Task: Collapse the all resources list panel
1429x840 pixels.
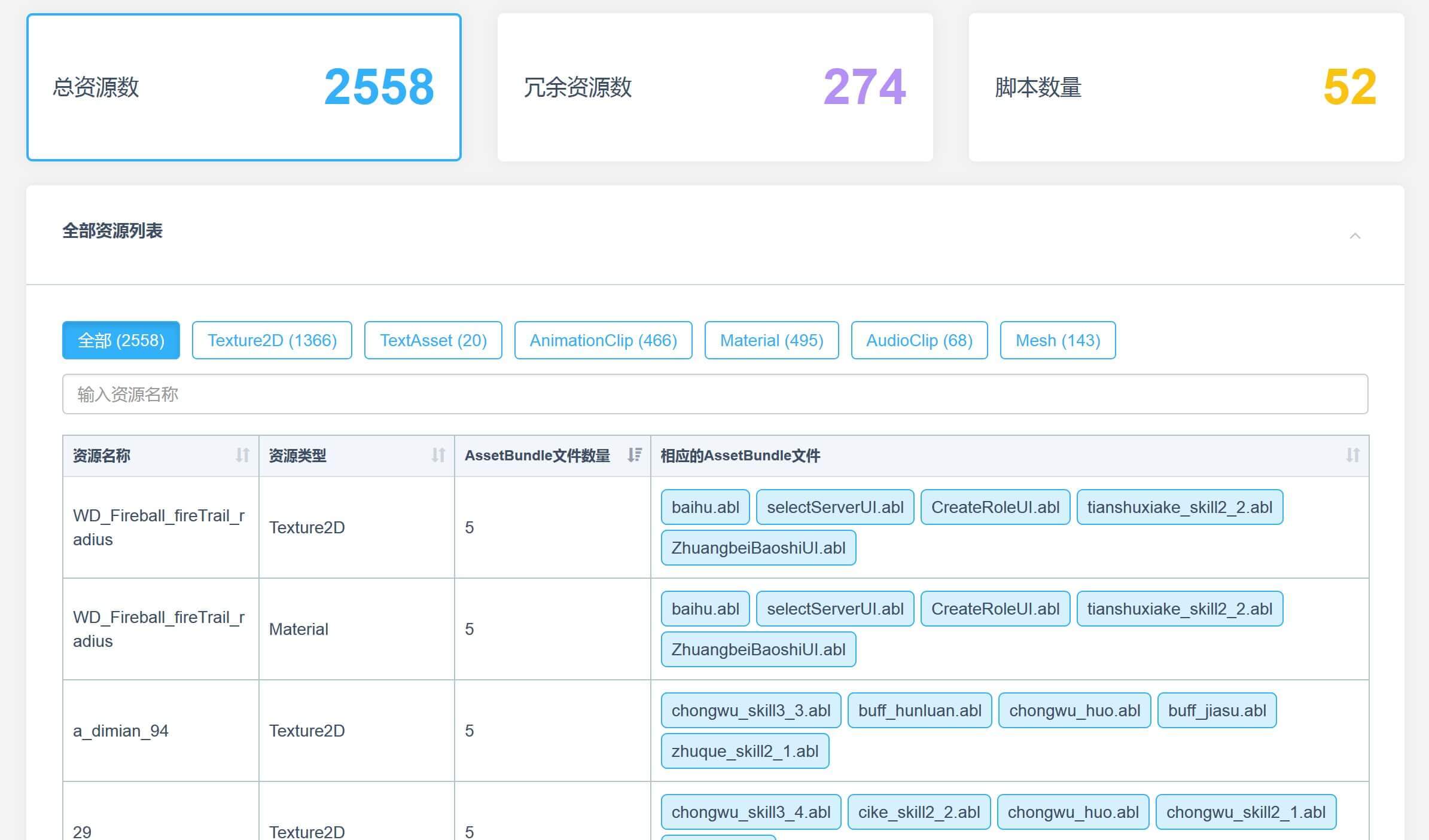Action: (x=1355, y=236)
